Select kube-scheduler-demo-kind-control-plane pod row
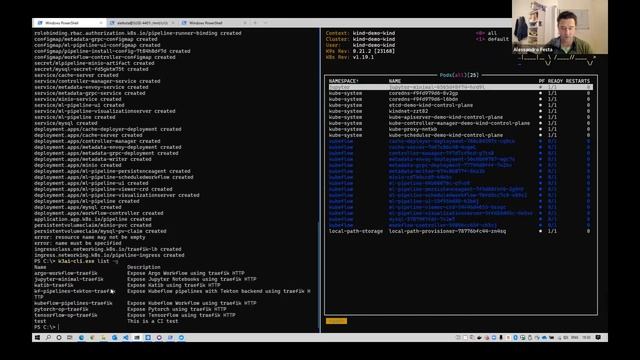The width and height of the screenshot is (640, 360). [460, 135]
